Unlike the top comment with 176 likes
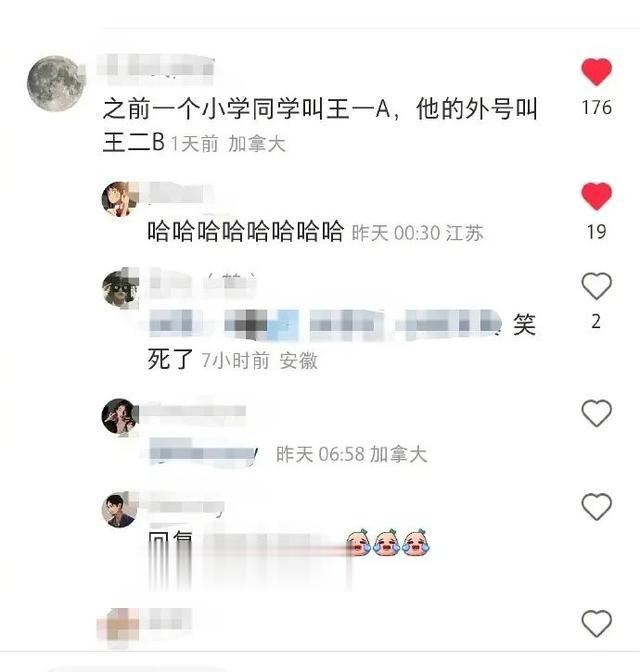 [x=596, y=72]
